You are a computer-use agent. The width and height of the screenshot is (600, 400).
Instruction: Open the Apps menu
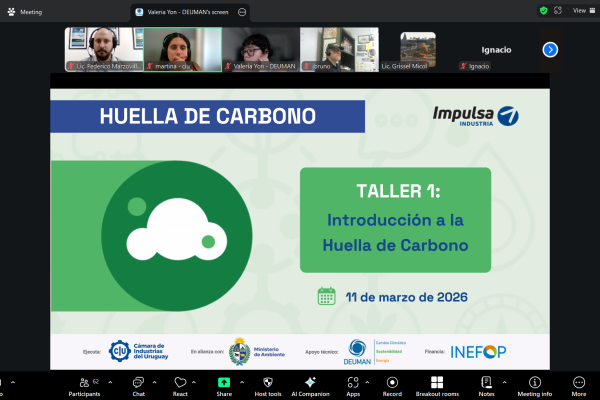pos(353,387)
